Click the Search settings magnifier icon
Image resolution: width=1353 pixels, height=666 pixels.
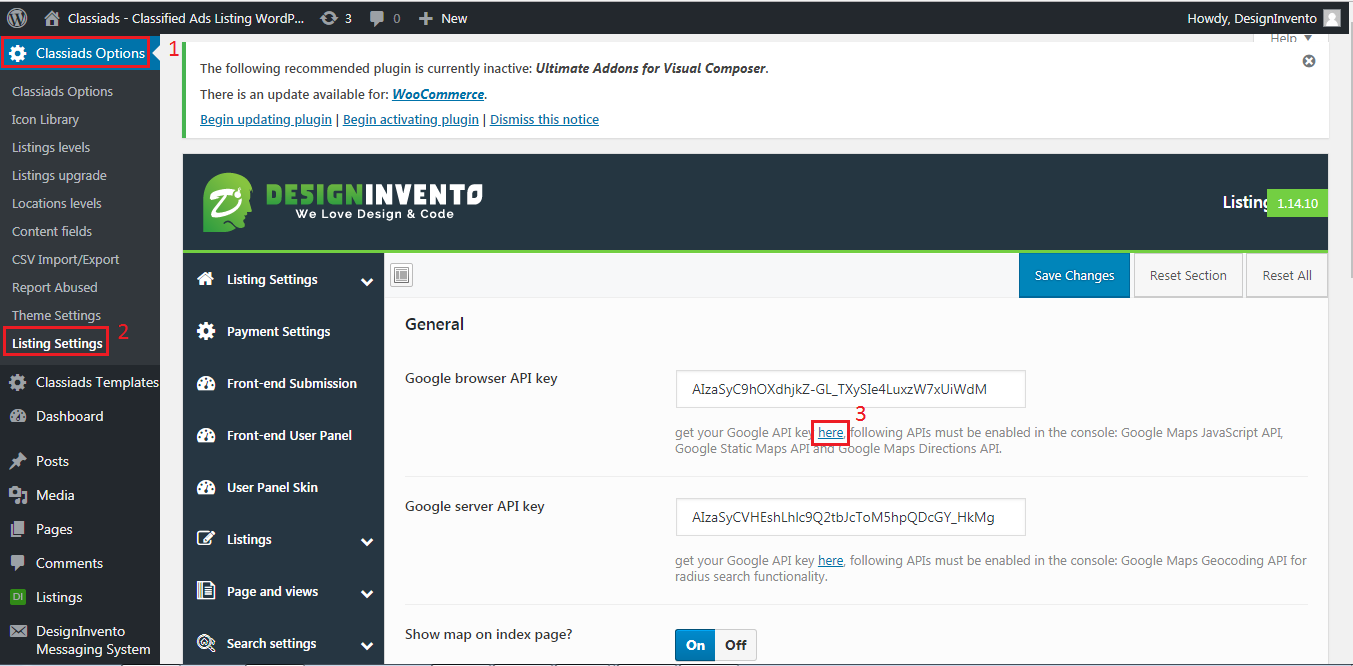coord(206,643)
